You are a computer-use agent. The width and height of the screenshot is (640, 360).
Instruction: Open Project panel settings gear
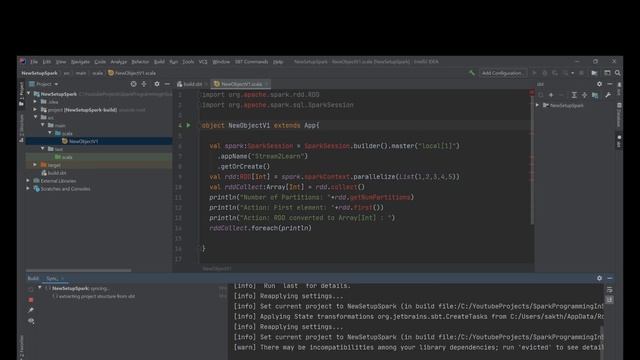(x=157, y=84)
